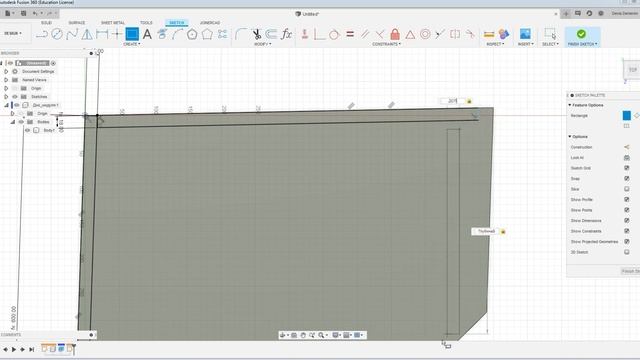Viewport: 640px width, 360px height.
Task: Click the Measure tool in Inspect
Action: pos(489,34)
